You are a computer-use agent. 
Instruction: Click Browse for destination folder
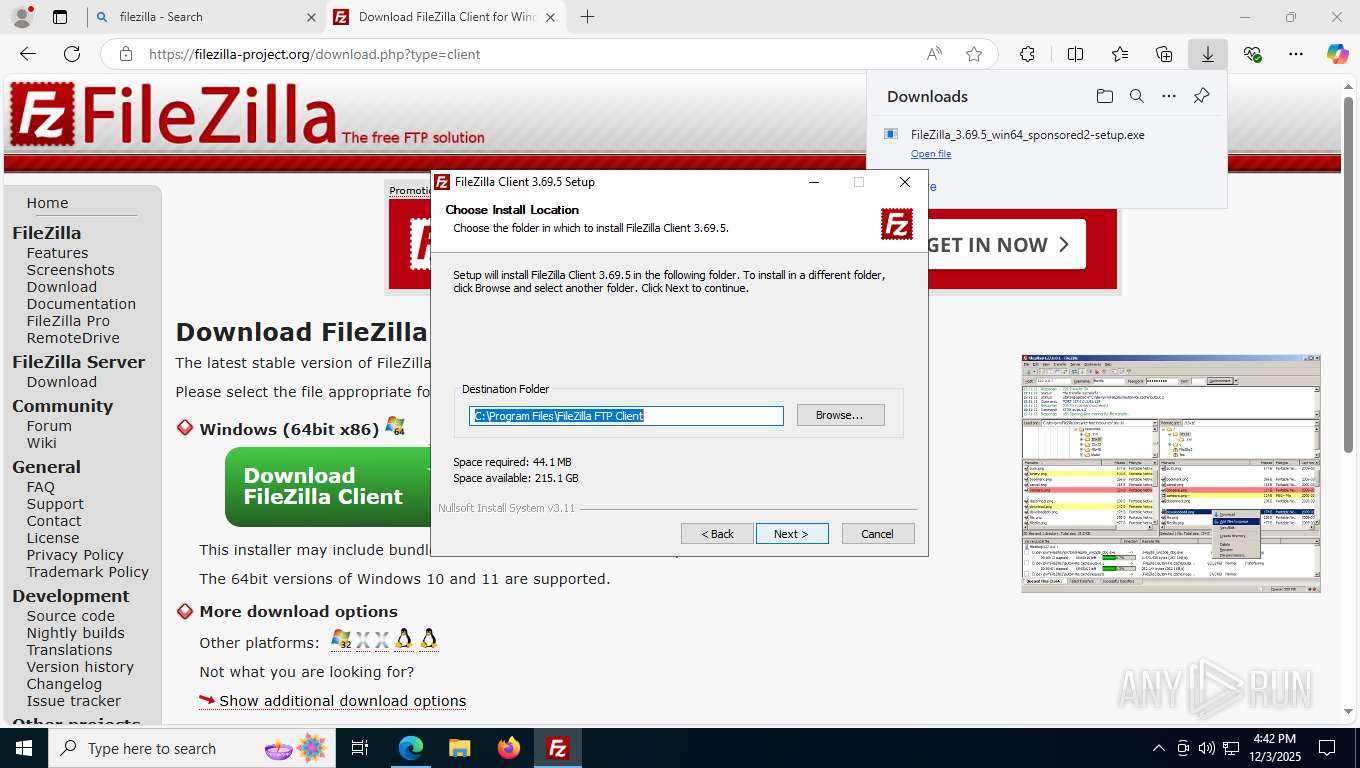point(840,415)
